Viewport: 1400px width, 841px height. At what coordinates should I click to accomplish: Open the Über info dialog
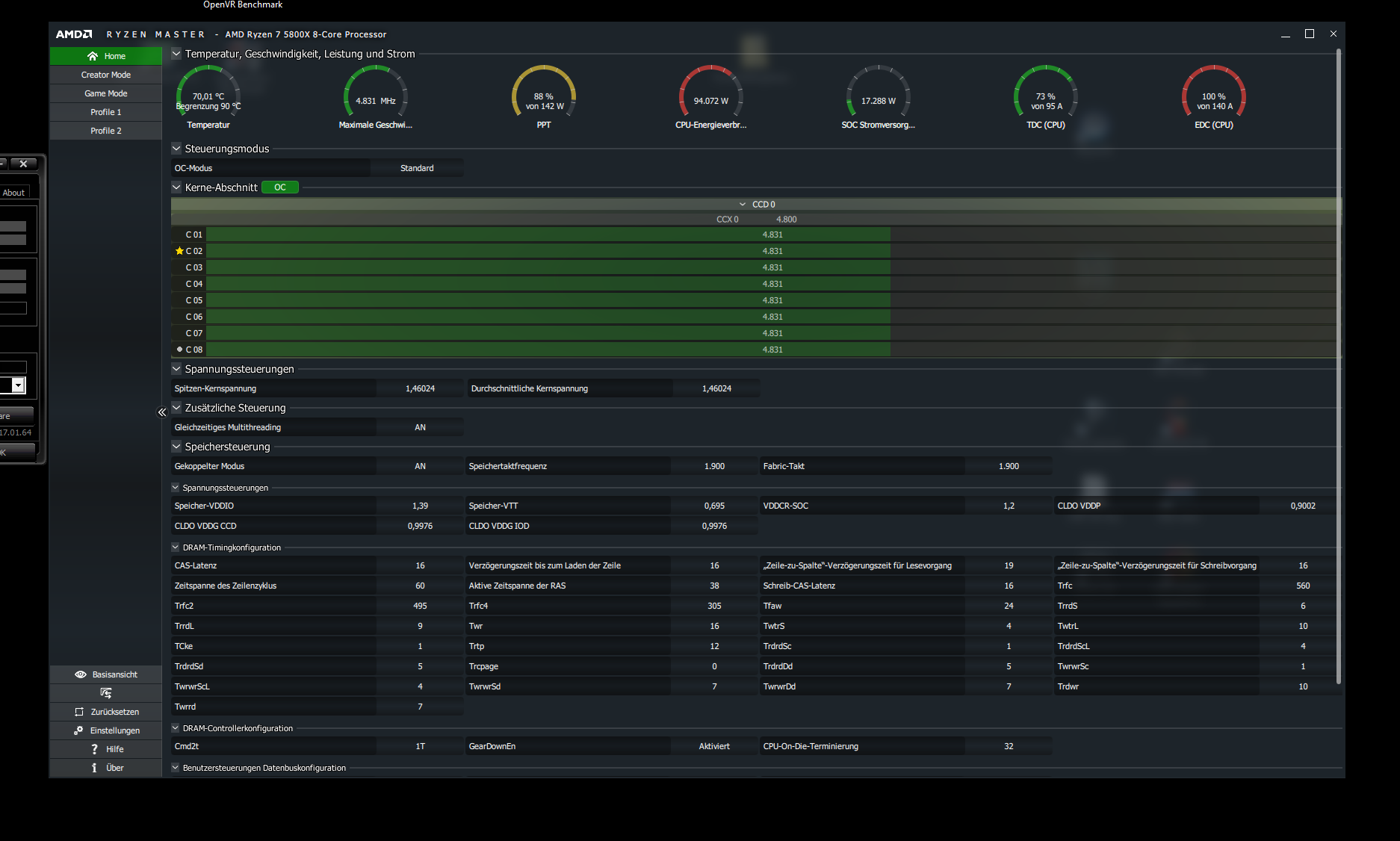106,768
